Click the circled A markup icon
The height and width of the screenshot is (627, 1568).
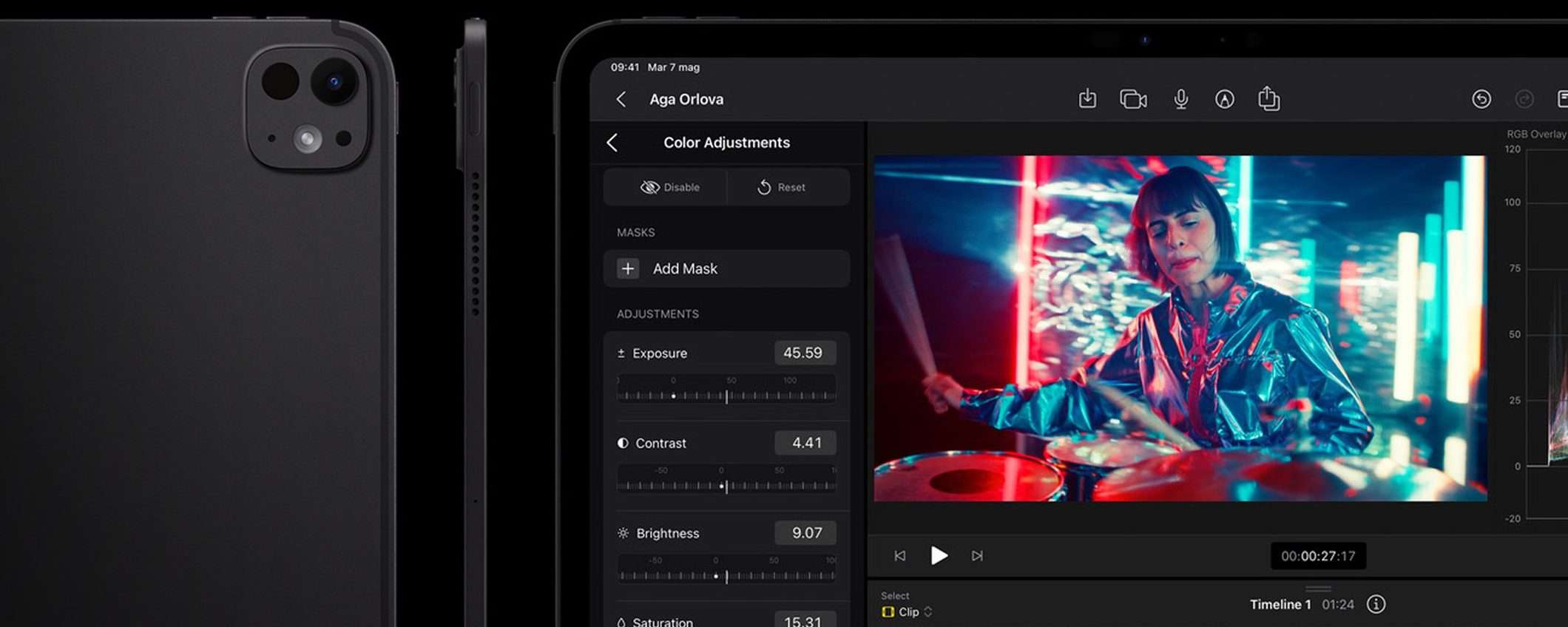[1225, 99]
